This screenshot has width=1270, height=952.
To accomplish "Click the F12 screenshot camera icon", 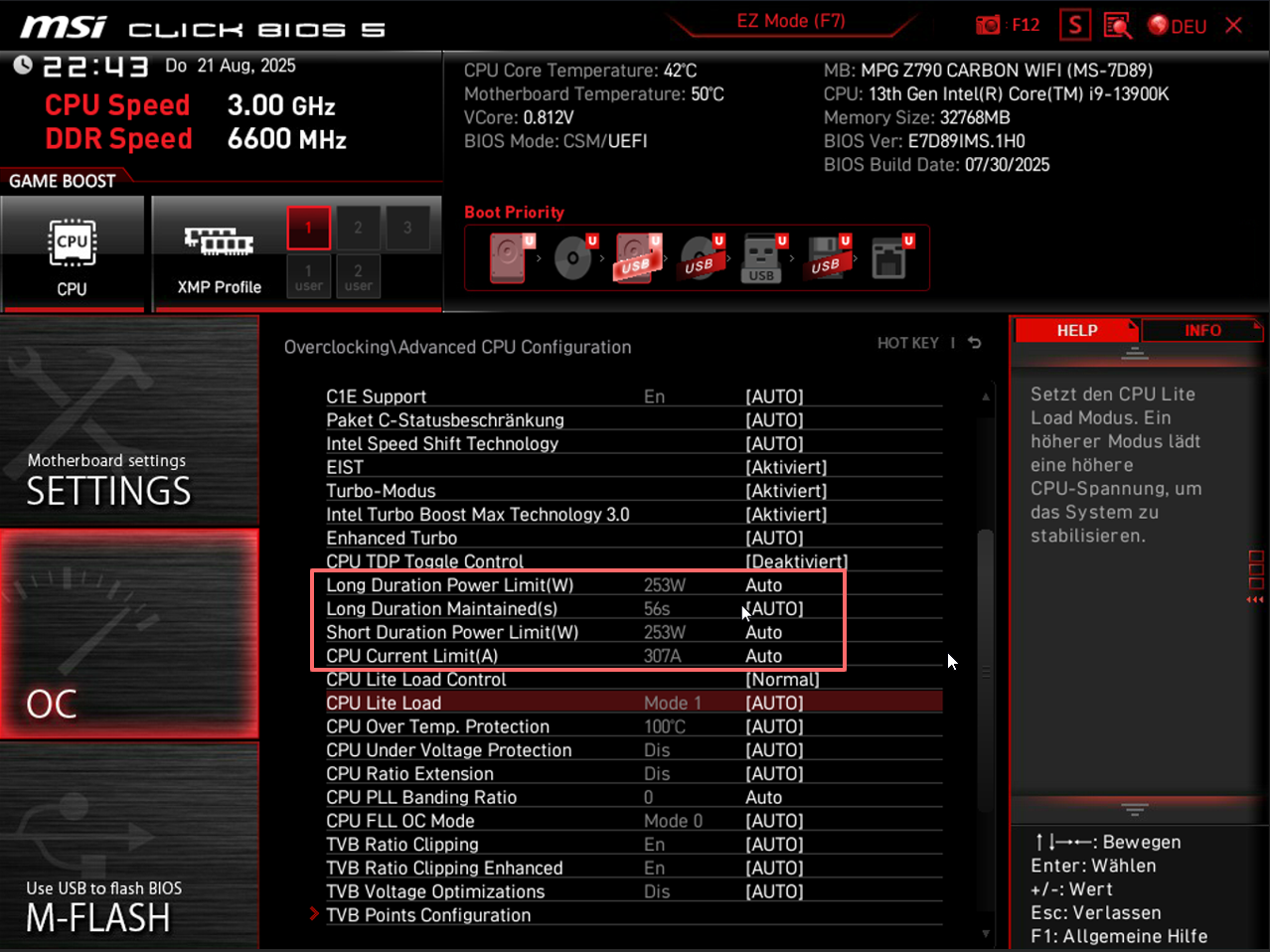I will (x=988, y=25).
